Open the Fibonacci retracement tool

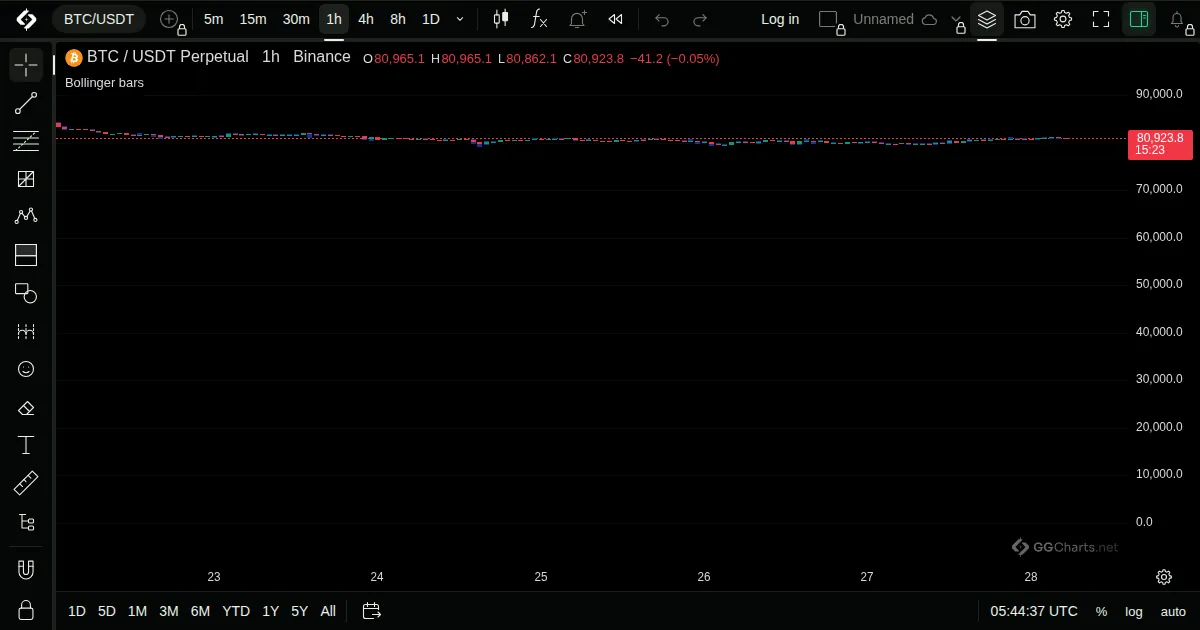(26, 141)
